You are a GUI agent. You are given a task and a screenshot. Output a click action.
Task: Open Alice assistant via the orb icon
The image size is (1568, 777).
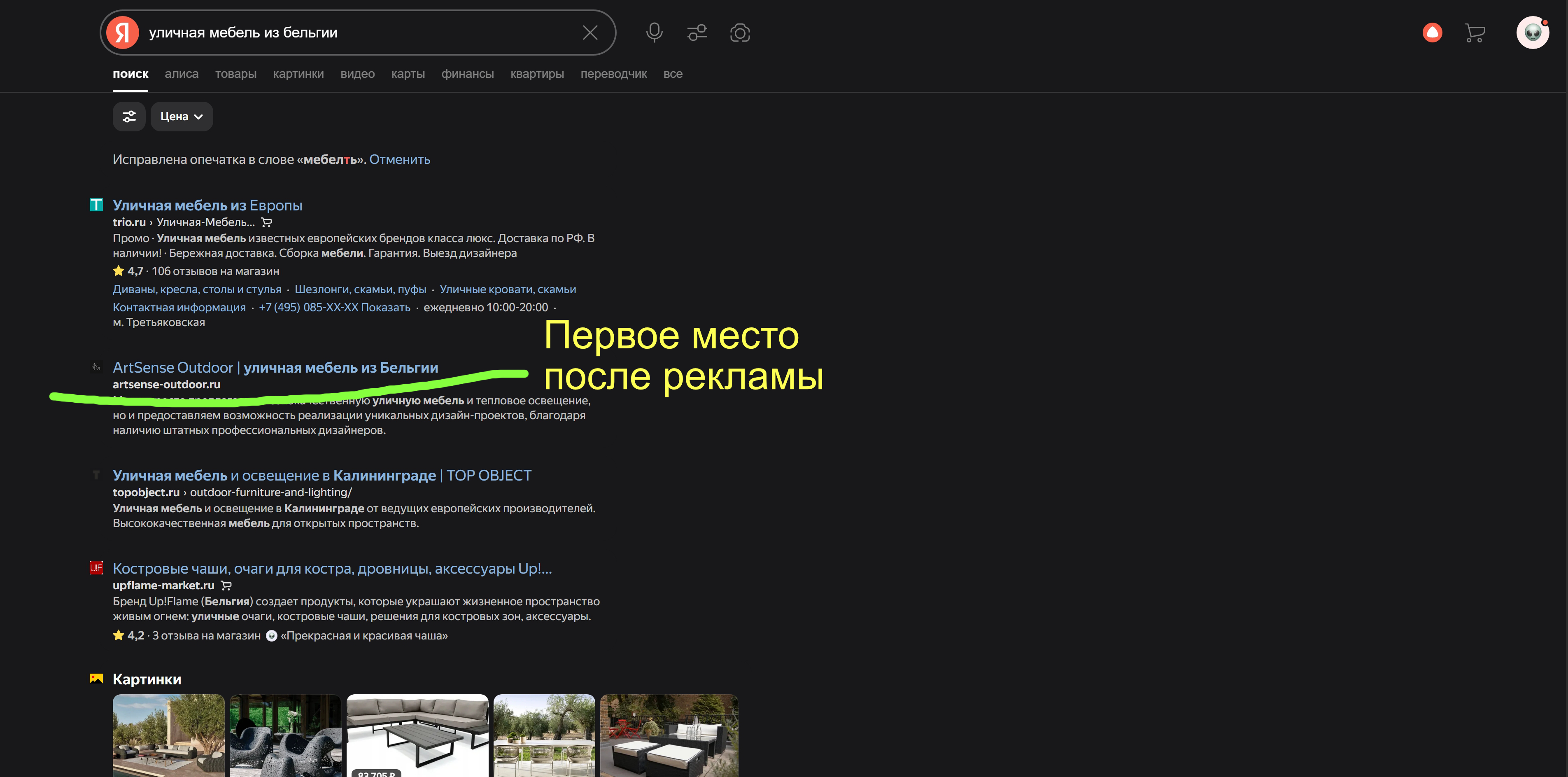point(1432,32)
